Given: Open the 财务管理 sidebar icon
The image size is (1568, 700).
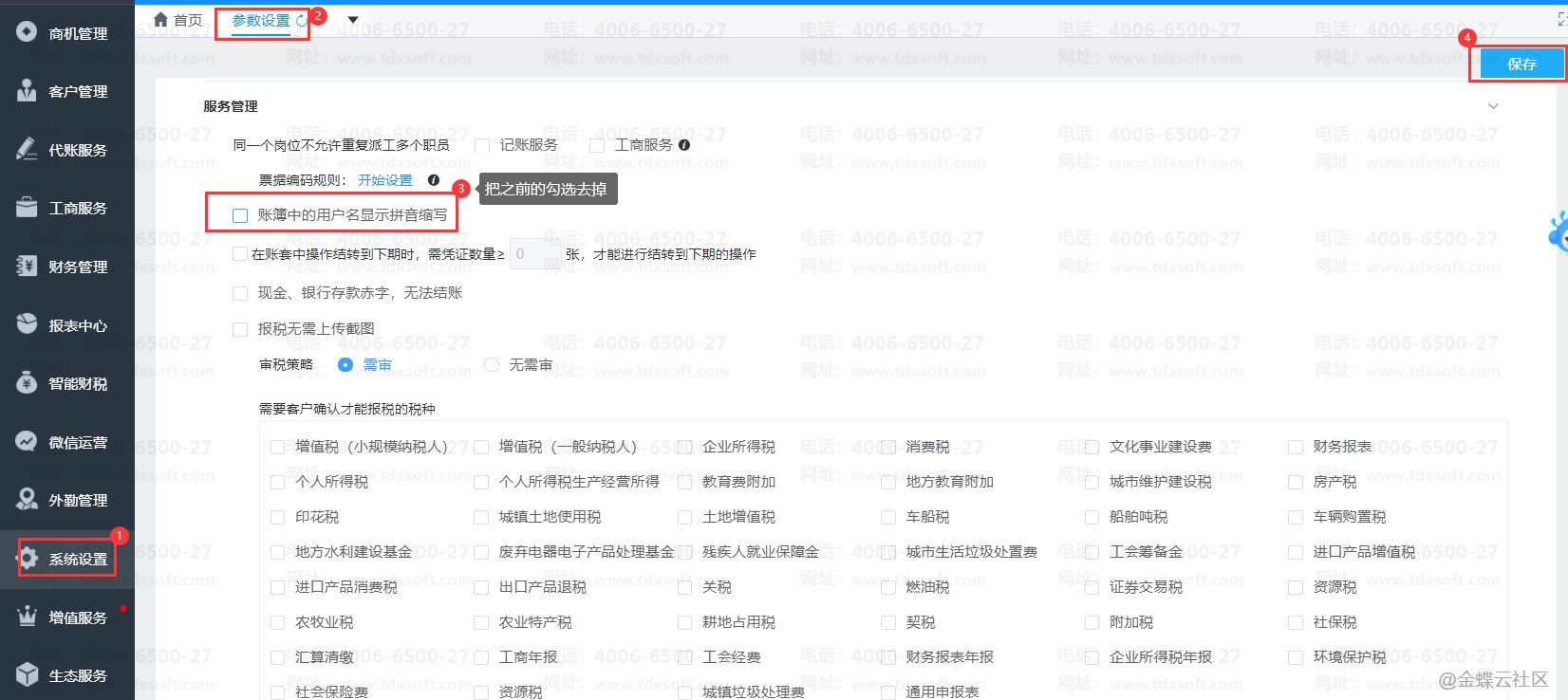Looking at the screenshot, I should (x=27, y=266).
